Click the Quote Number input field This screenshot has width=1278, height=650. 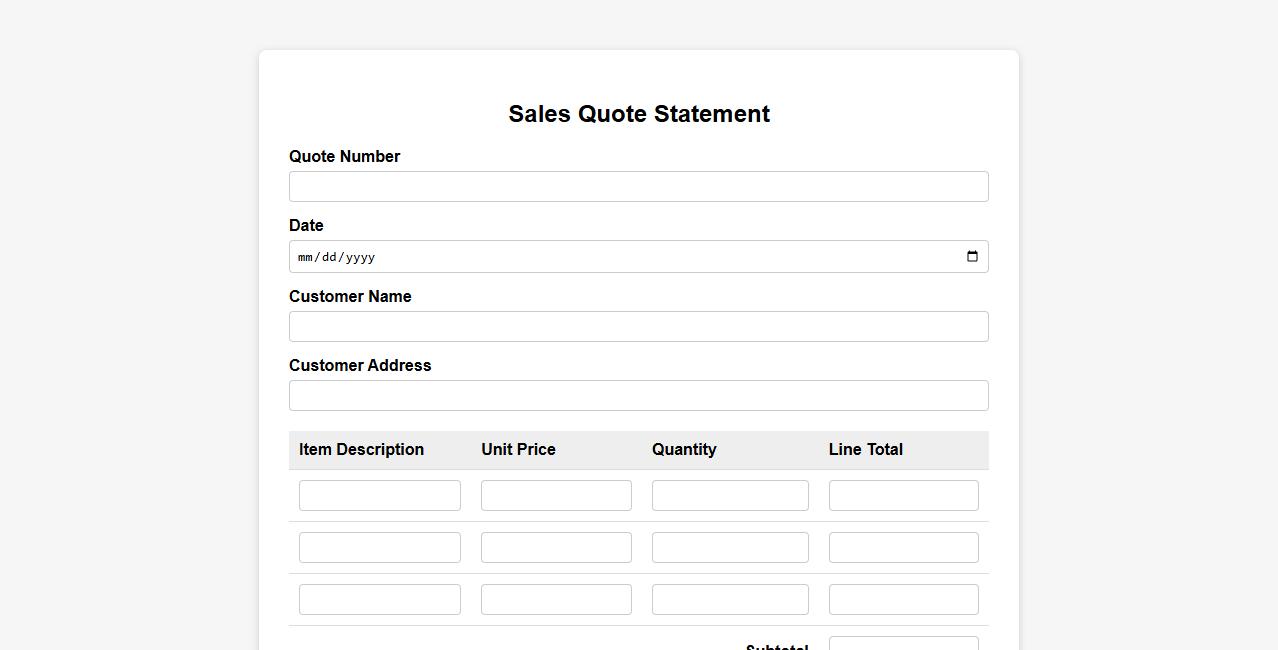coord(638,187)
